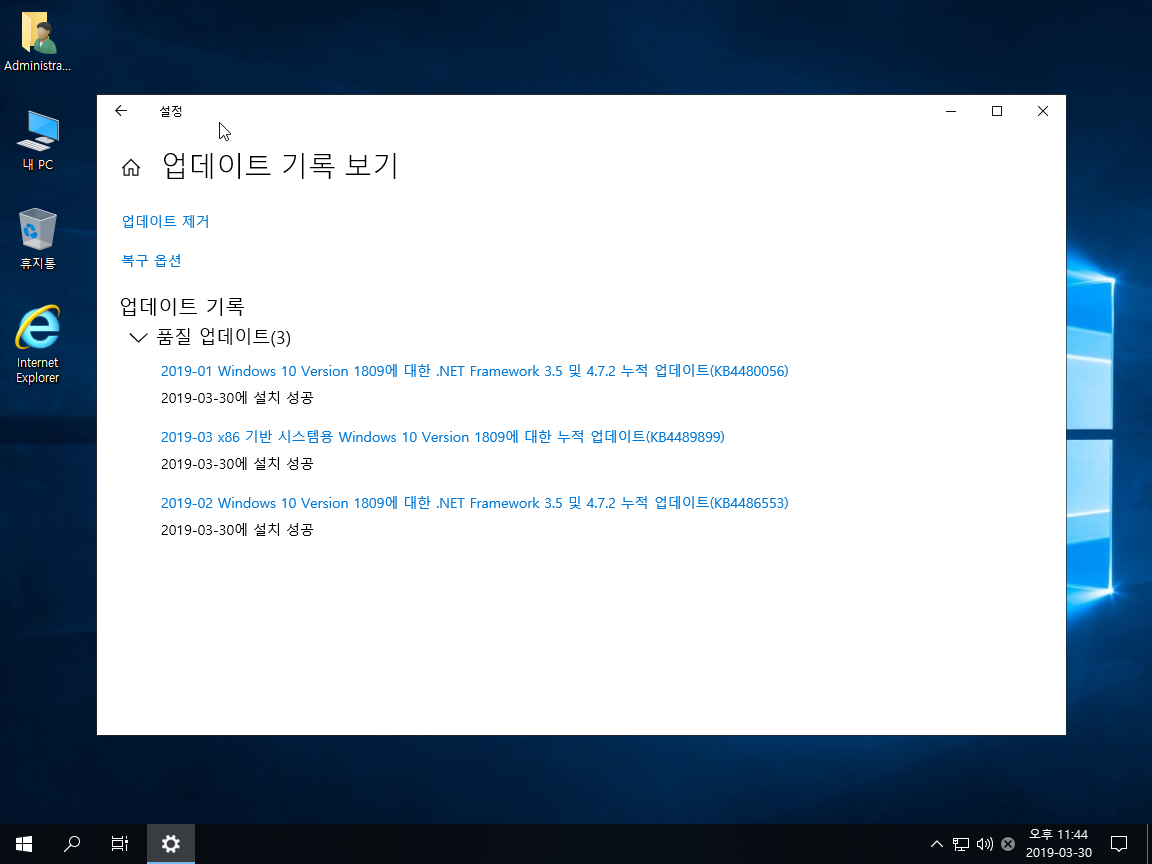
Task: Click the tray icon with the X mark
Action: pyautogui.click(x=1008, y=844)
